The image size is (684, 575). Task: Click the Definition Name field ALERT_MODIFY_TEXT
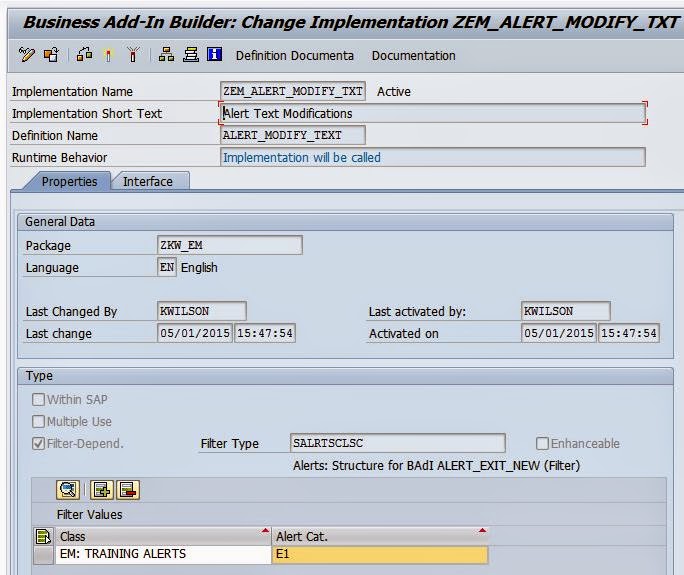(x=293, y=135)
